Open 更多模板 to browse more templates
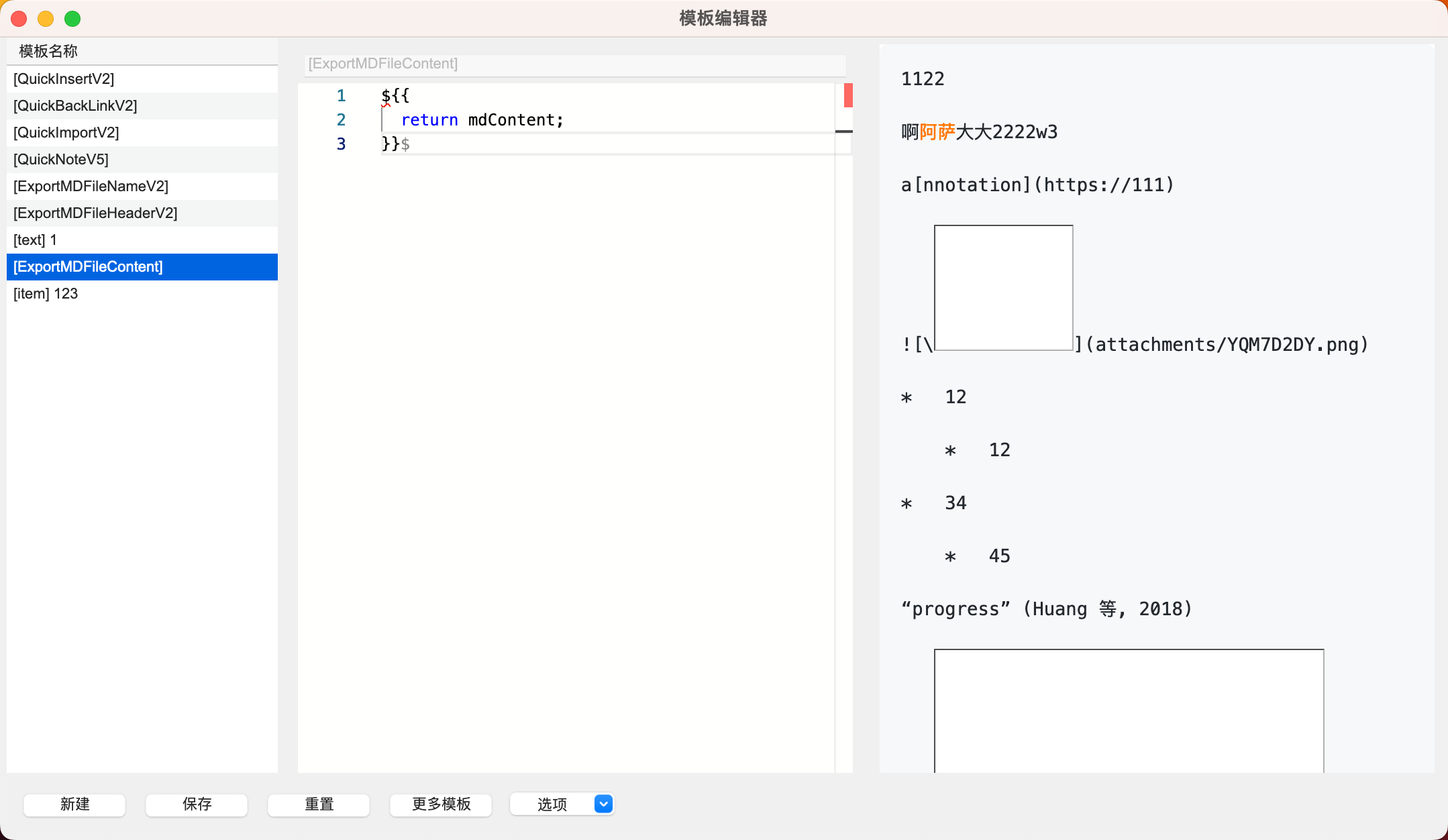The image size is (1448, 840). 440,804
